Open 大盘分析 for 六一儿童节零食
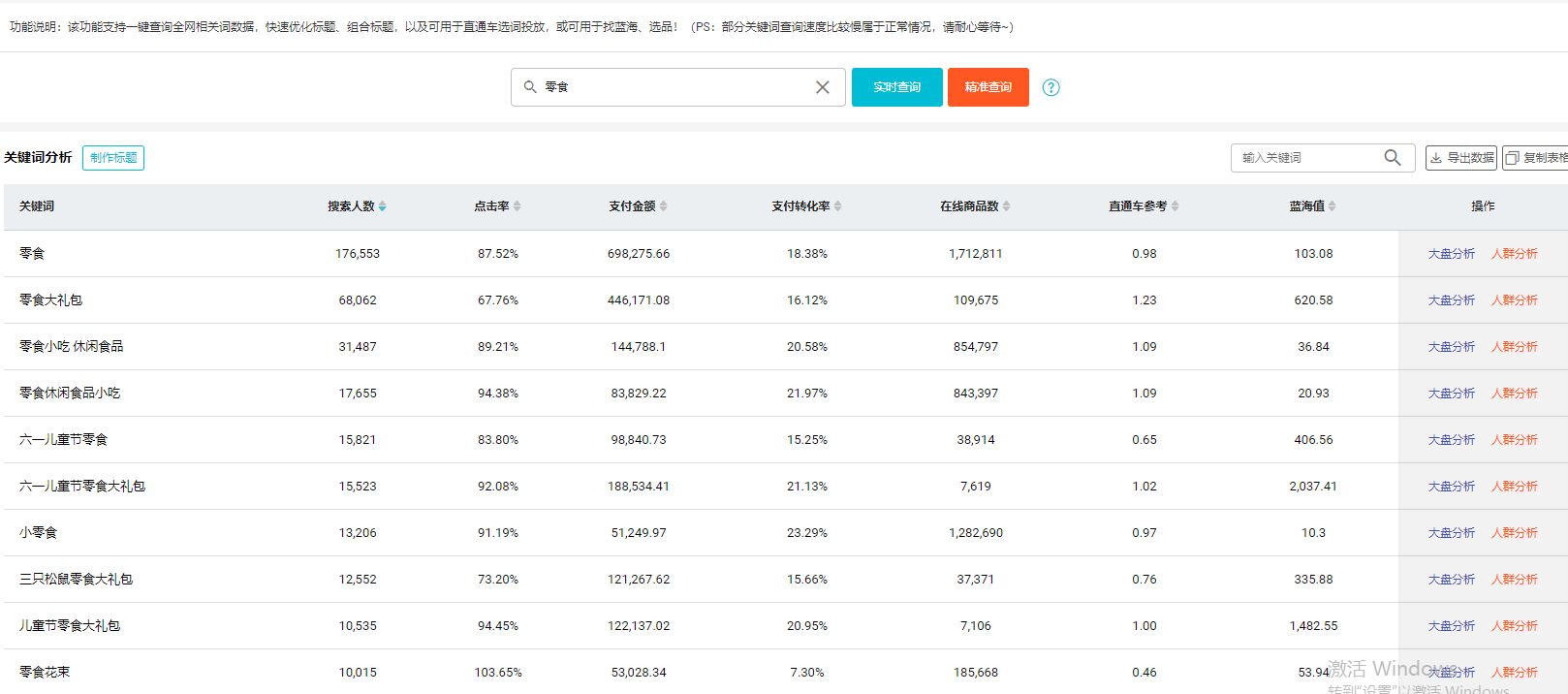 [x=1452, y=440]
